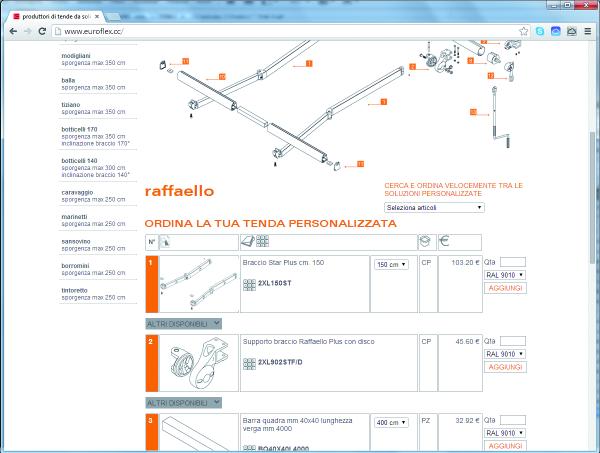This screenshot has width=600, height=453.
Task: Open the 150 cm length dropdown
Action: pos(391,264)
